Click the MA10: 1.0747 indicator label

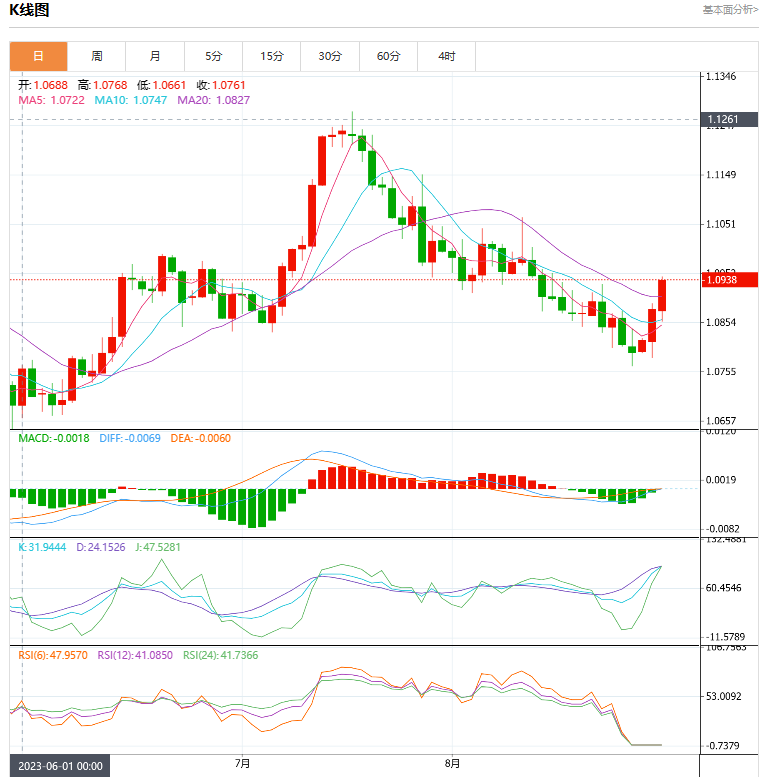point(131,100)
